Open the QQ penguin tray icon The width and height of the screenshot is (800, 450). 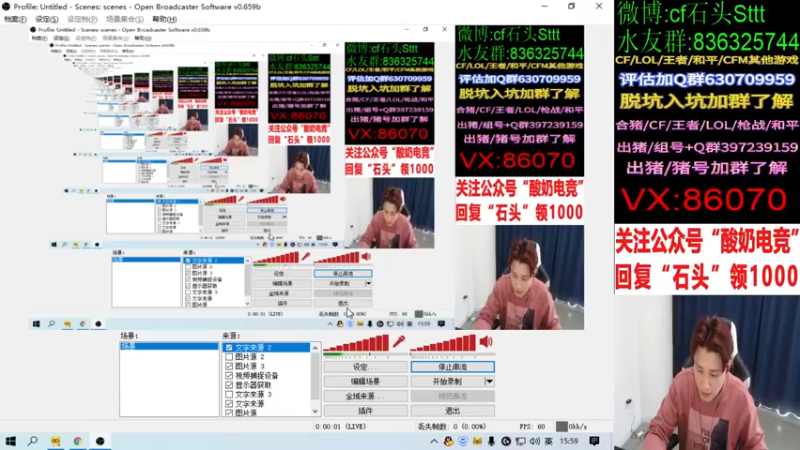click(448, 441)
